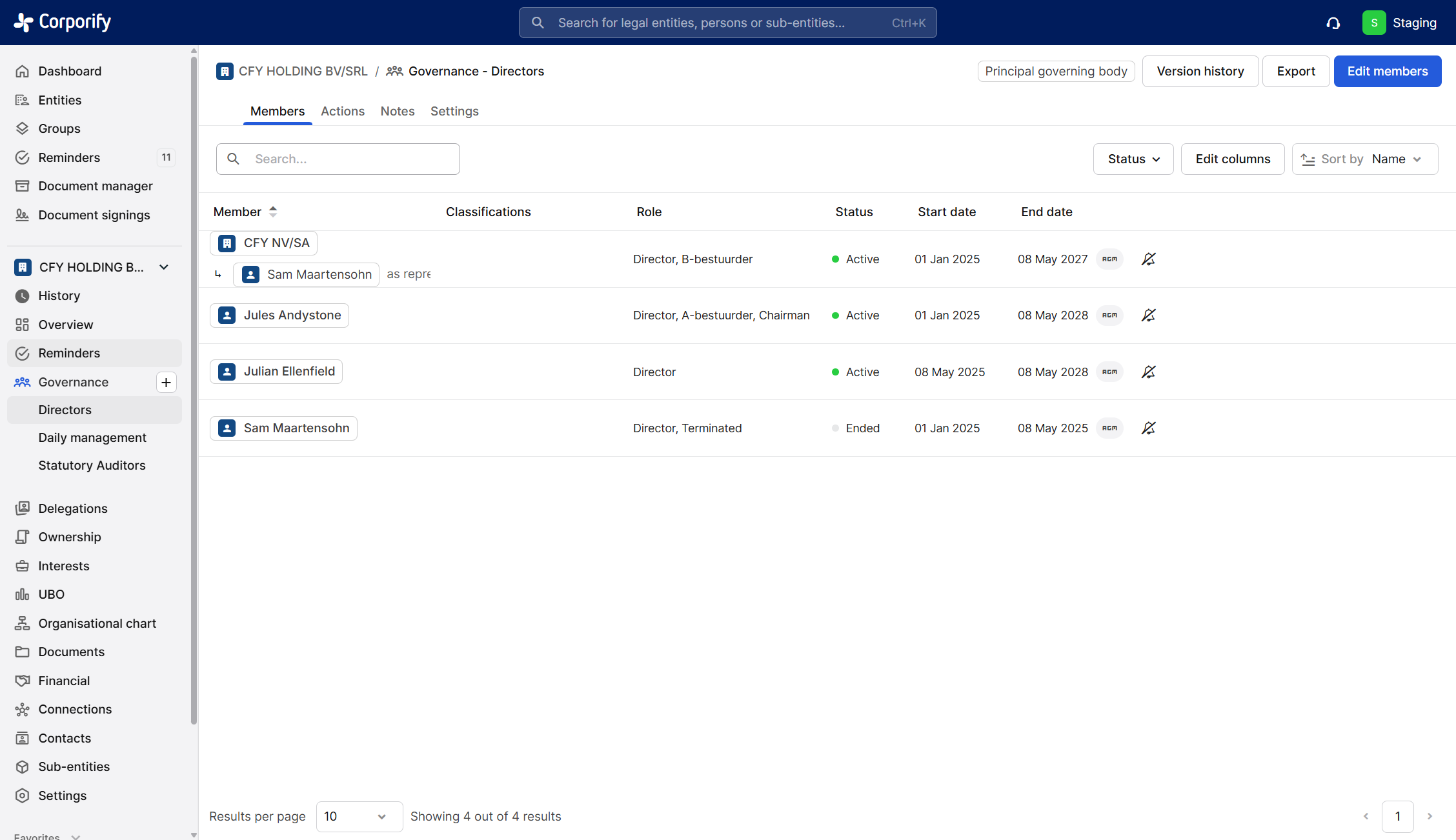Toggle reminder bell for CFY NV/SA row
The image size is (1456, 840).
1148,259
